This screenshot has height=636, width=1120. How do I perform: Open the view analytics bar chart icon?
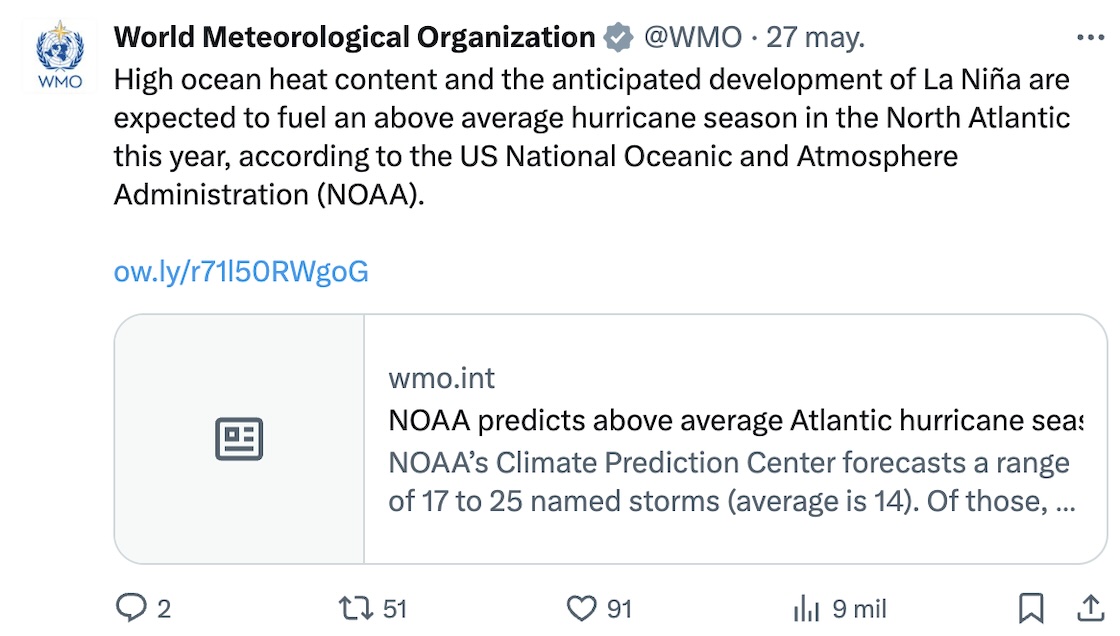tap(806, 608)
